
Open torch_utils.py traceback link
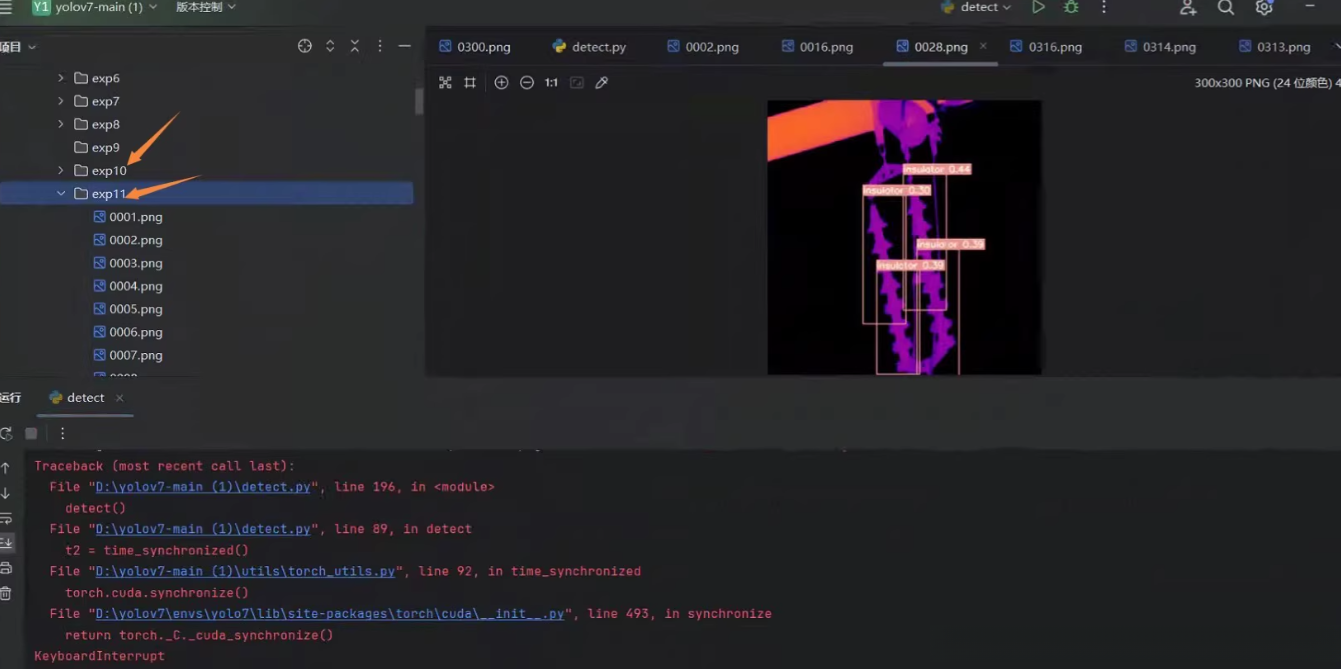(245, 571)
